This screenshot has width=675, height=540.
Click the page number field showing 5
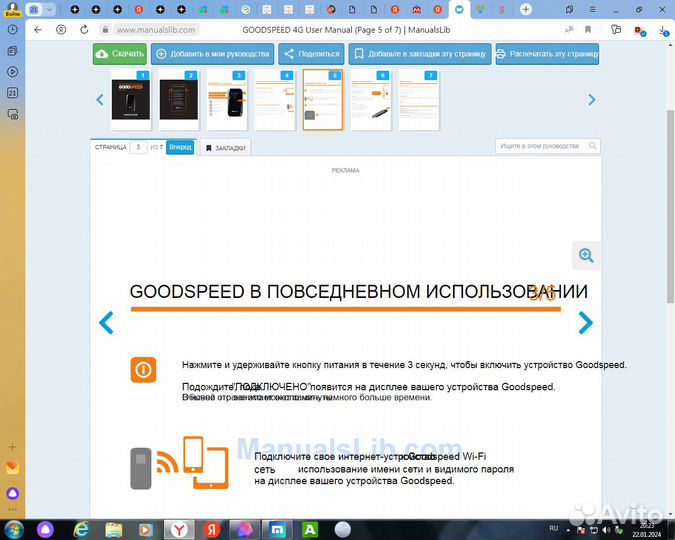pos(138,147)
